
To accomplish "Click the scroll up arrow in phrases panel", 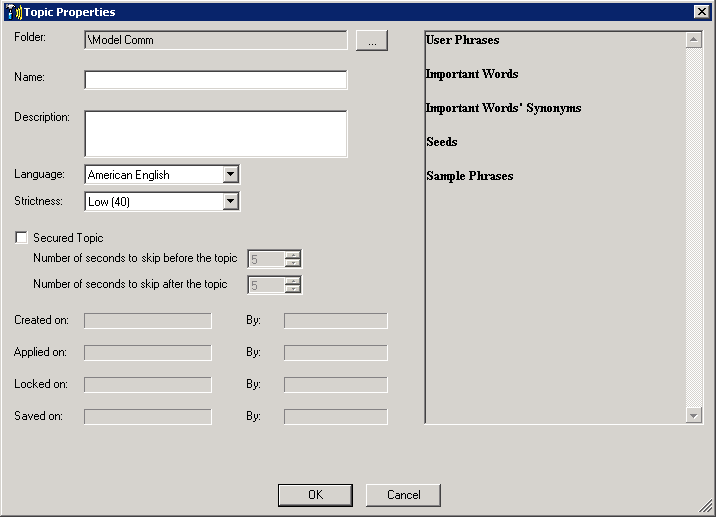I will (x=694, y=40).
